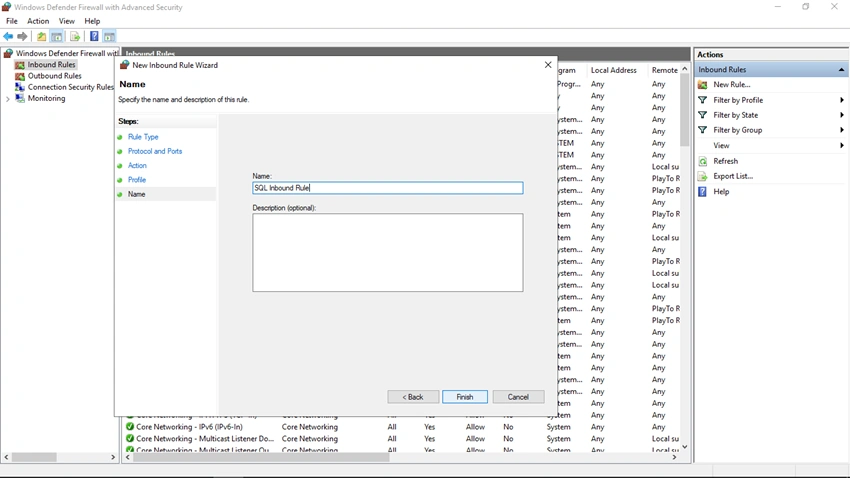The width and height of the screenshot is (850, 478).
Task: Click Refresh in the Actions pane
Action: [725, 161]
